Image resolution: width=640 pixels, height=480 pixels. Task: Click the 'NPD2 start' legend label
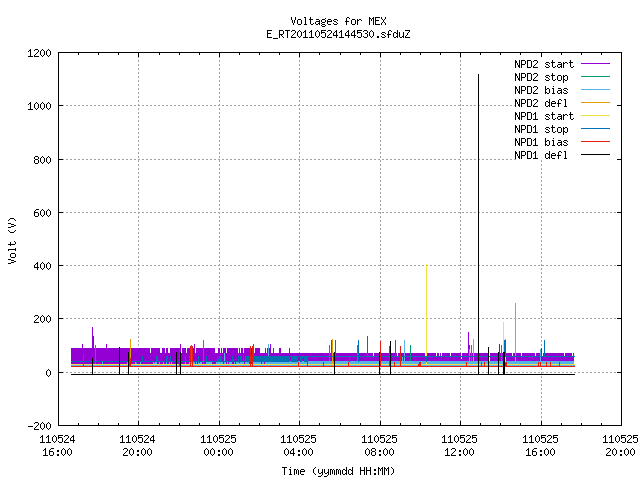coord(544,64)
